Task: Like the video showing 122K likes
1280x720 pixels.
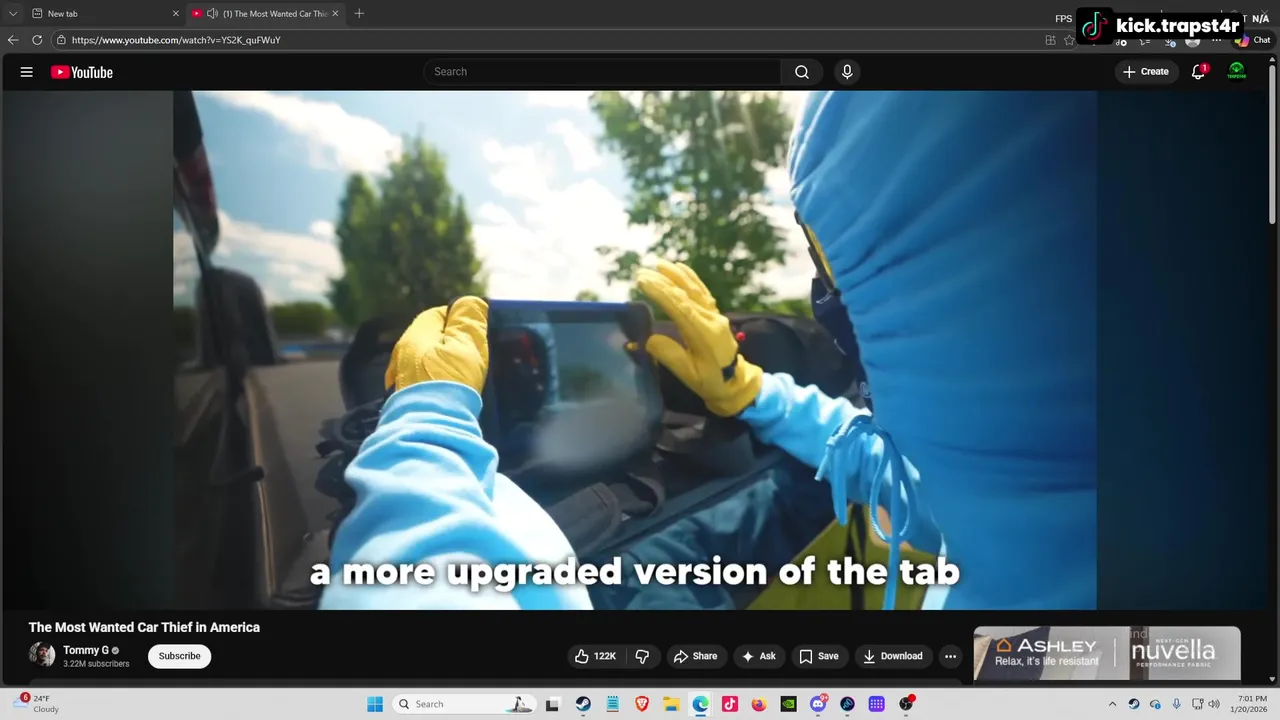Action: tap(594, 656)
